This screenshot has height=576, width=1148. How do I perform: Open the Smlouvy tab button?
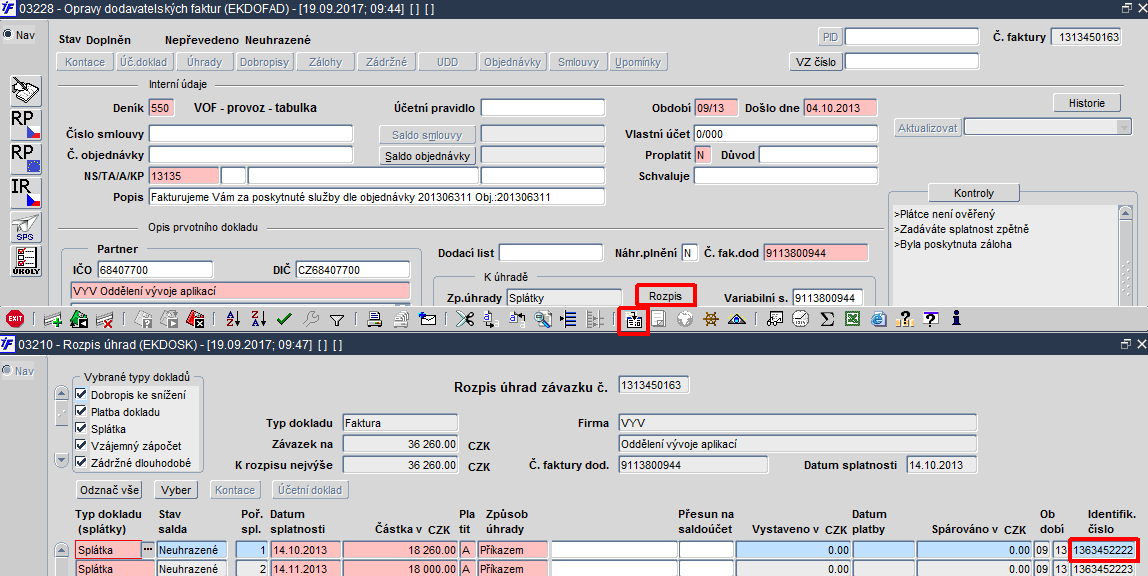(x=578, y=62)
